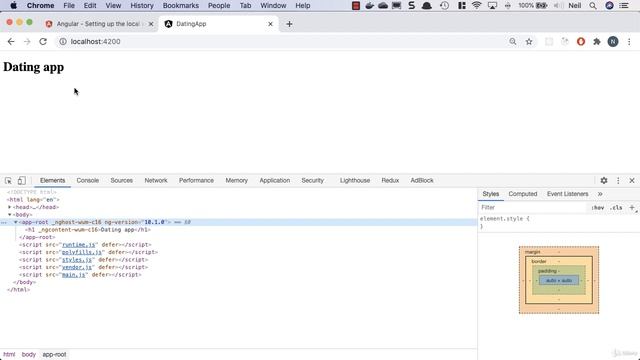Screen dimensions: 640x360
Task: Click the content auto × auto box
Action: (559, 280)
